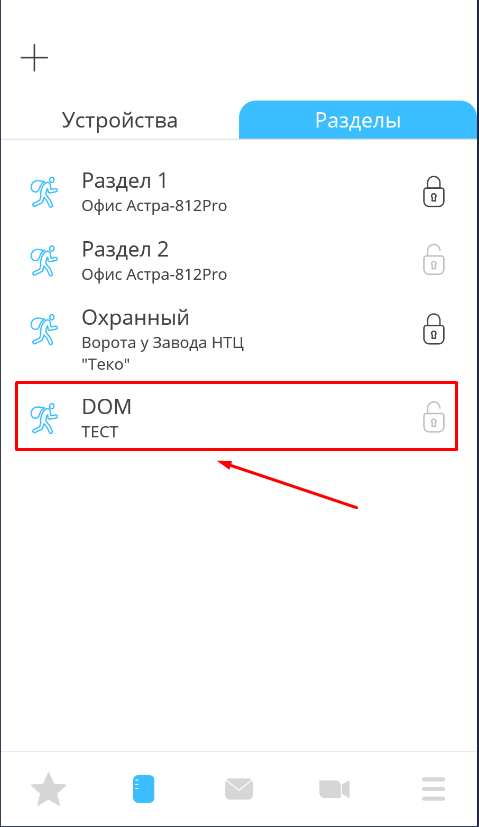Select the devices panel icon in bottom bar
Image resolution: width=479 pixels, height=827 pixels.
point(143,789)
